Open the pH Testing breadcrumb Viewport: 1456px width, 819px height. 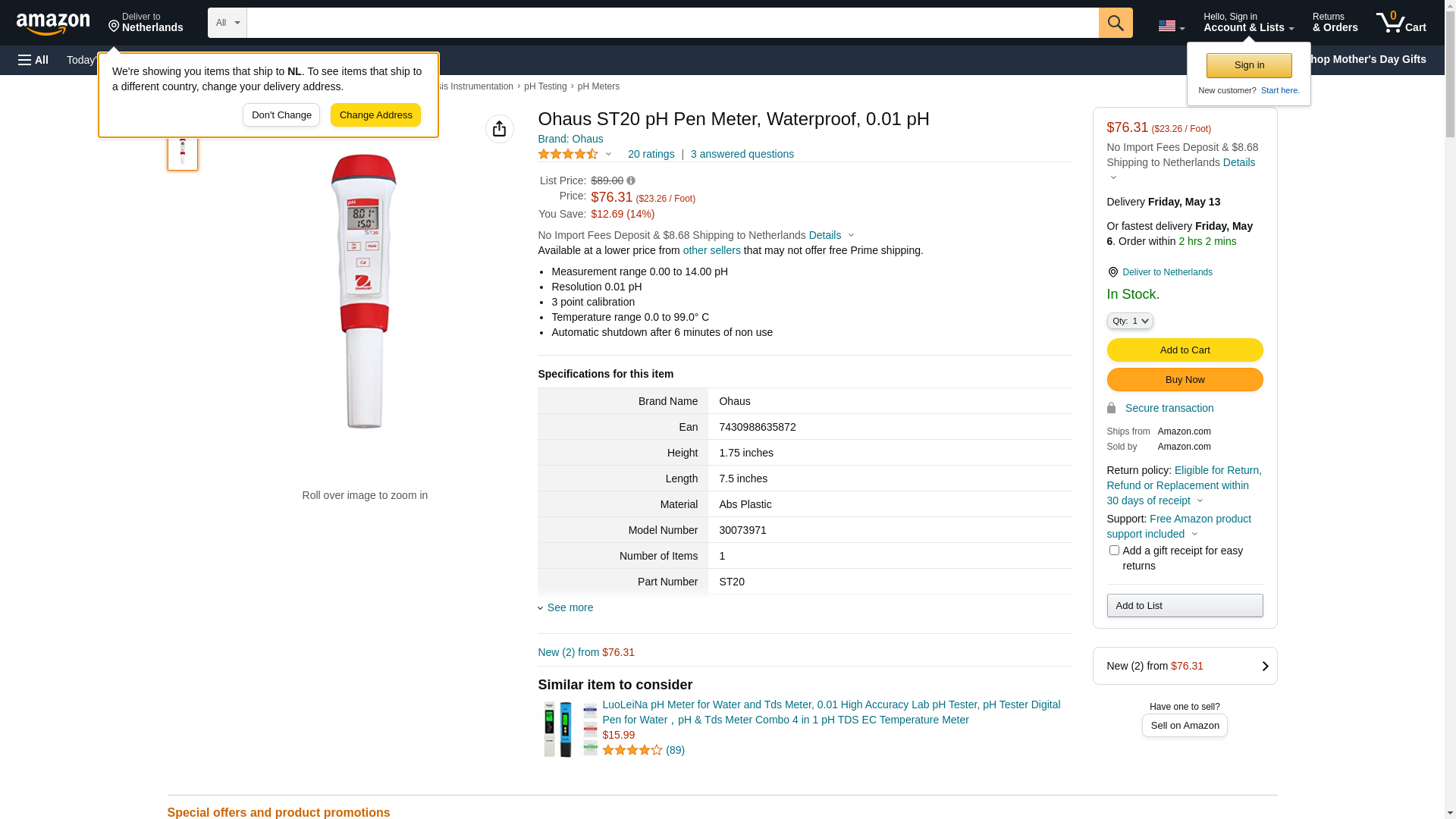click(545, 86)
